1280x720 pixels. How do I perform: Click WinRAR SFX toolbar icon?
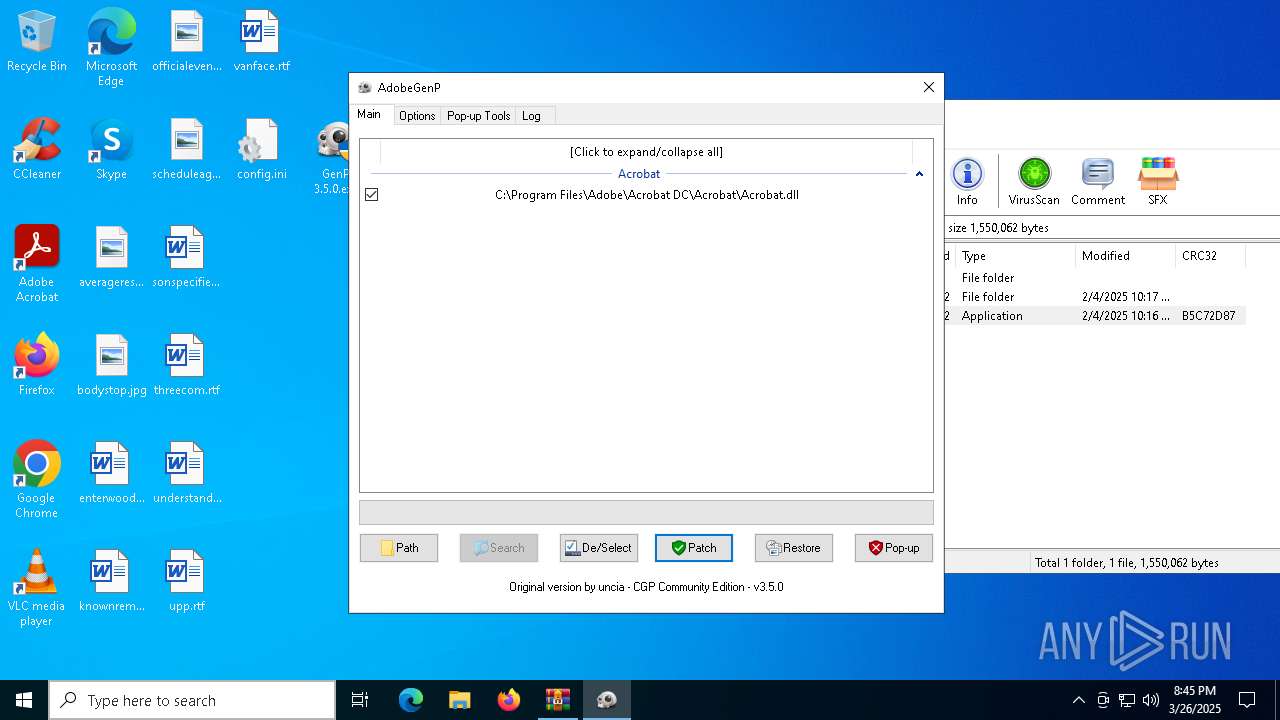(1158, 182)
